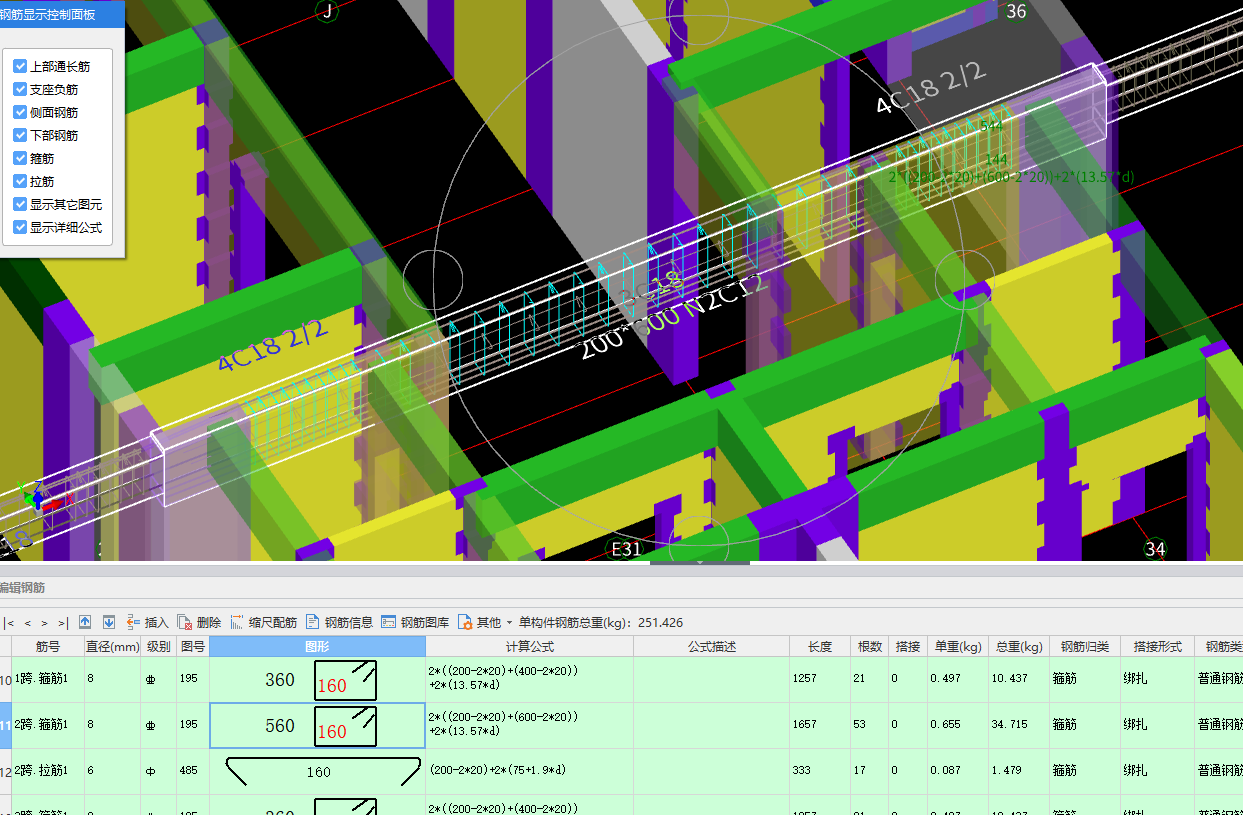The width and height of the screenshot is (1243, 815).
Task: Click the move row down icon
Action: pyautogui.click(x=109, y=622)
